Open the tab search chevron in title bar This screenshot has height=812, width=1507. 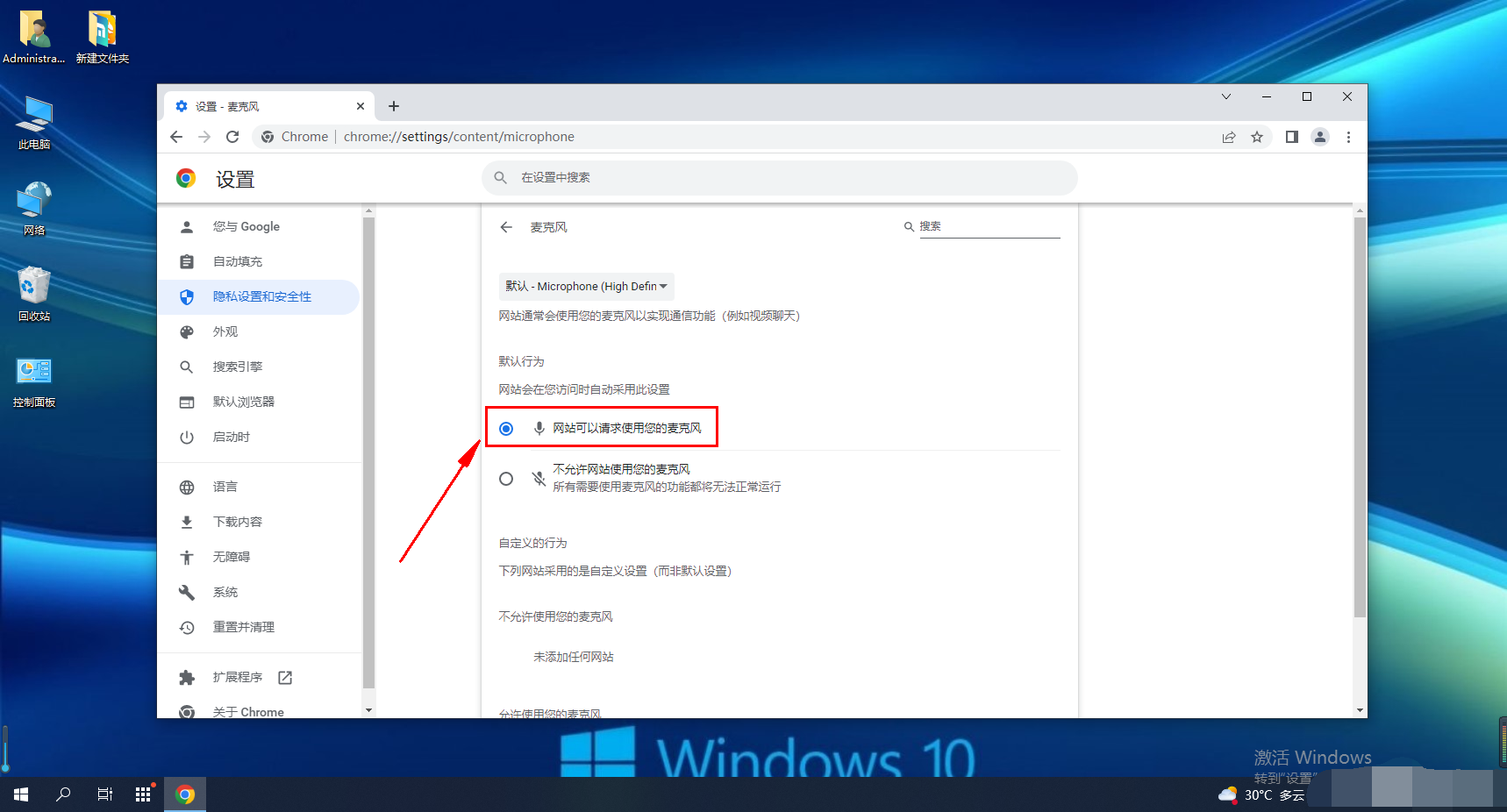pos(1226,96)
